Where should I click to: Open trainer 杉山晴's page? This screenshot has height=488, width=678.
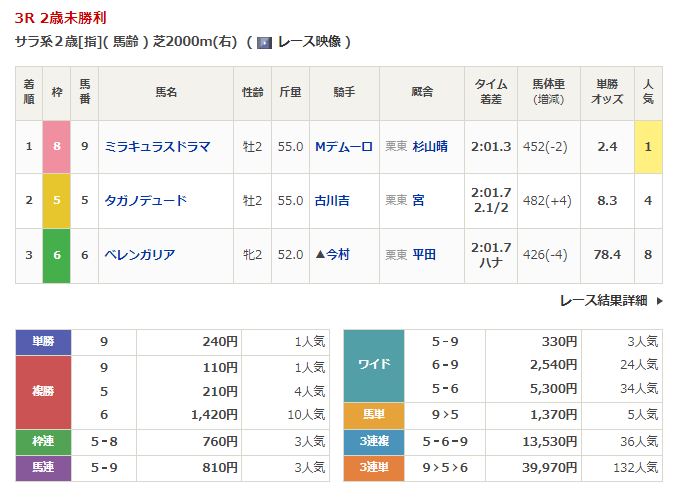[x=430, y=147]
